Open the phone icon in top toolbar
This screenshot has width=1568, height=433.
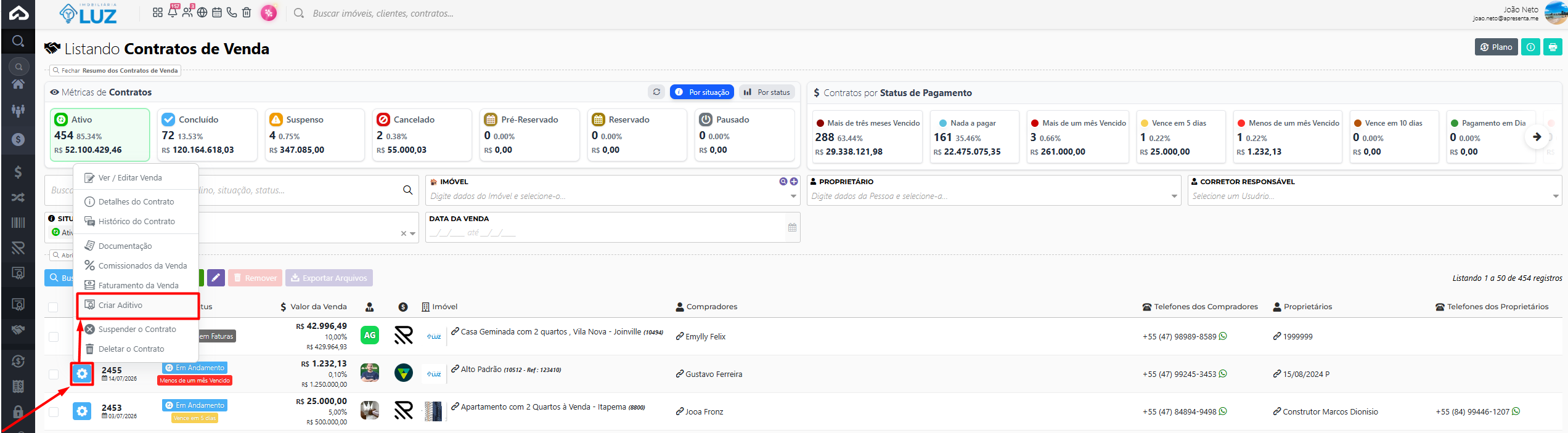[232, 12]
